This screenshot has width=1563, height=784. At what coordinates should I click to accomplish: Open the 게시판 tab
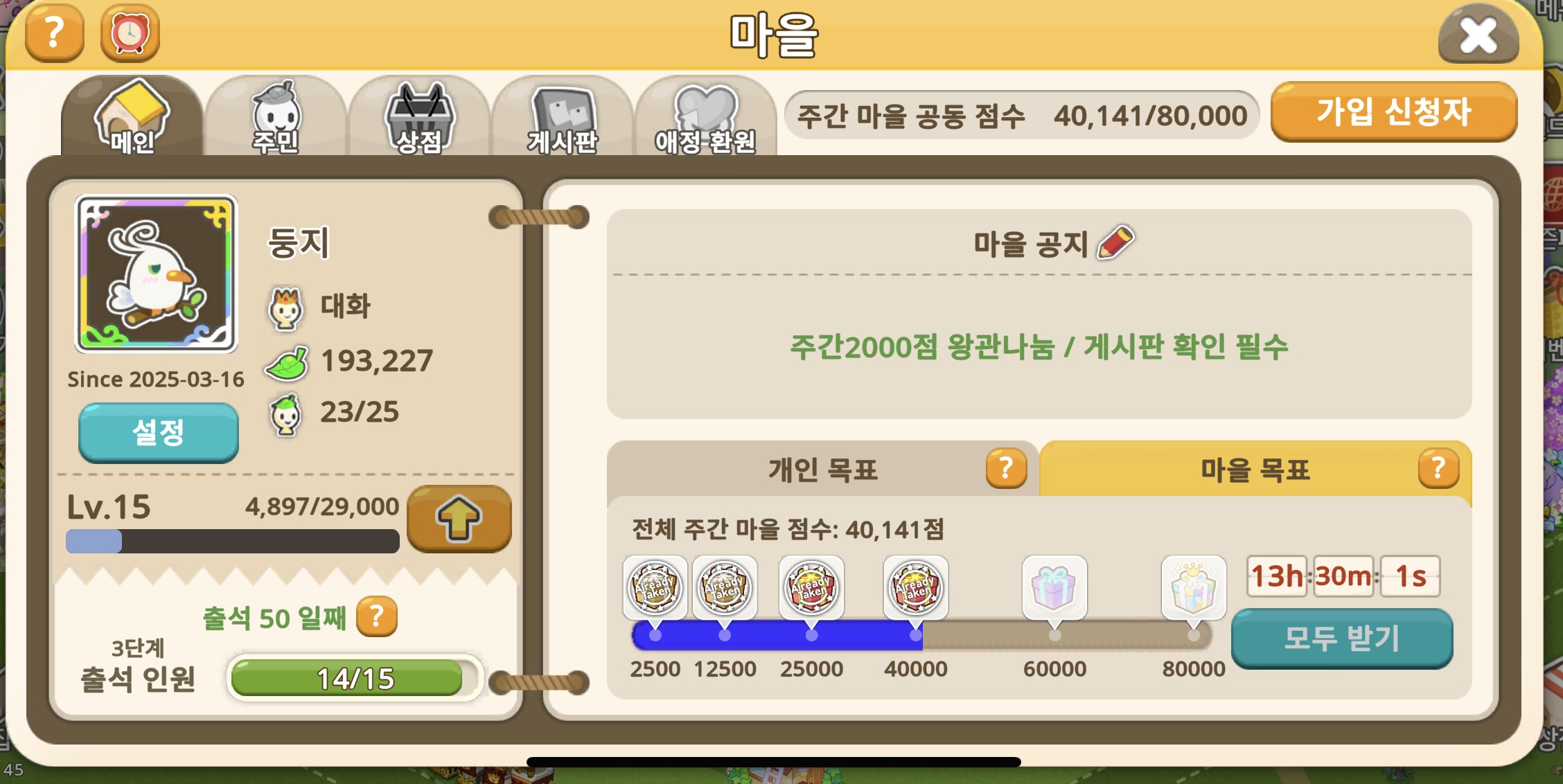point(562,116)
